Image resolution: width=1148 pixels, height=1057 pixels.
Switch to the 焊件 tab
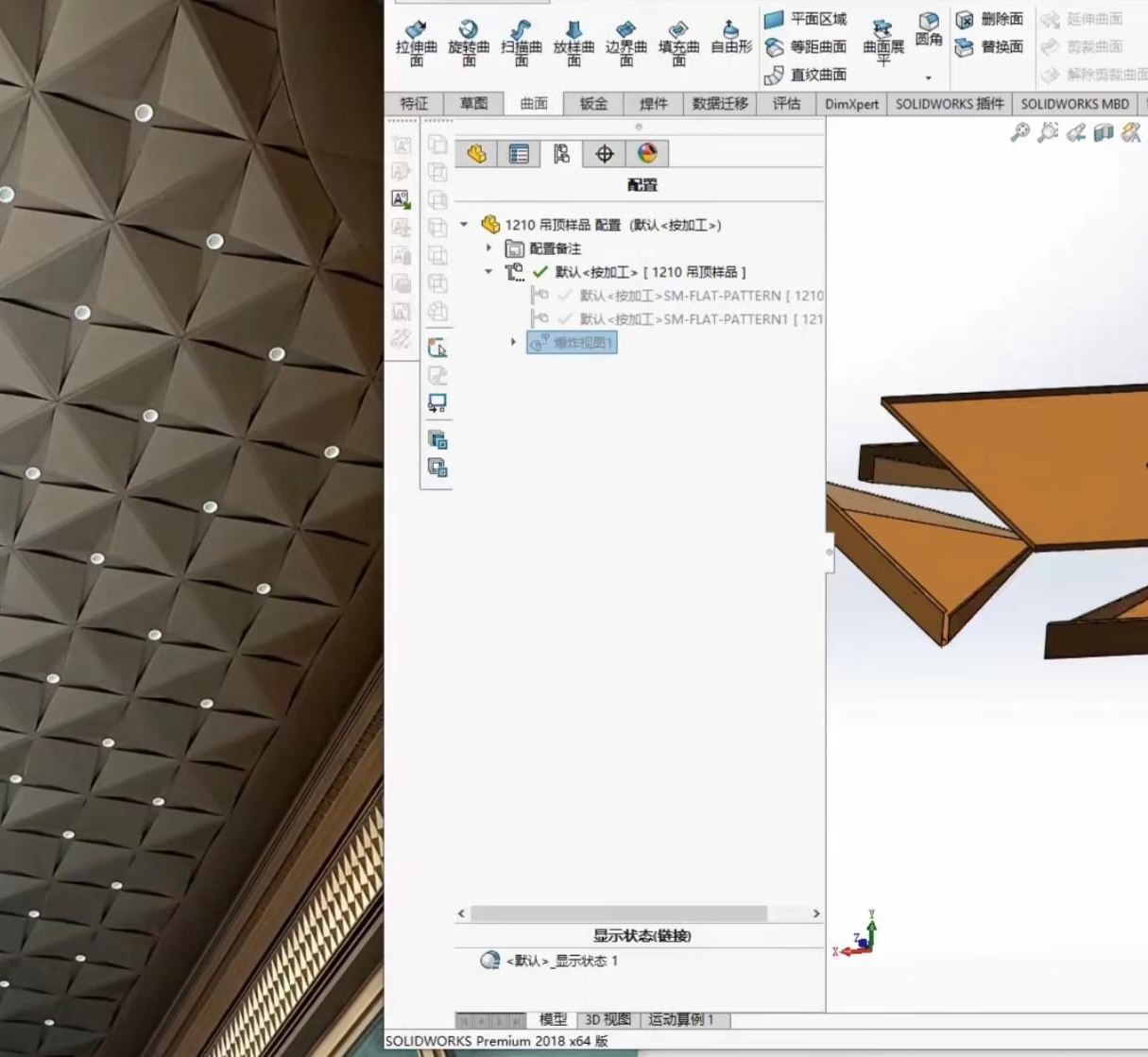(x=653, y=104)
